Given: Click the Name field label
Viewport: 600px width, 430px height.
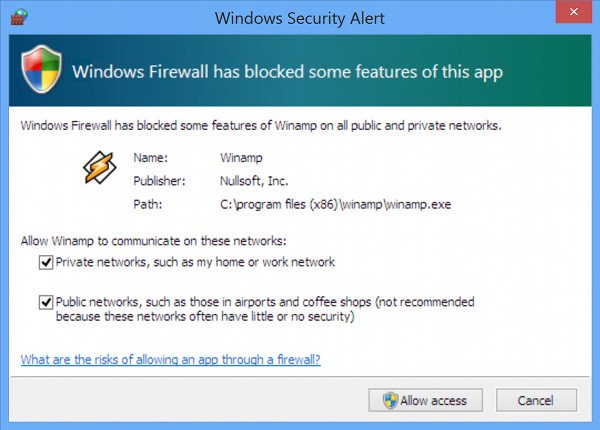Looking at the screenshot, I should tap(149, 158).
